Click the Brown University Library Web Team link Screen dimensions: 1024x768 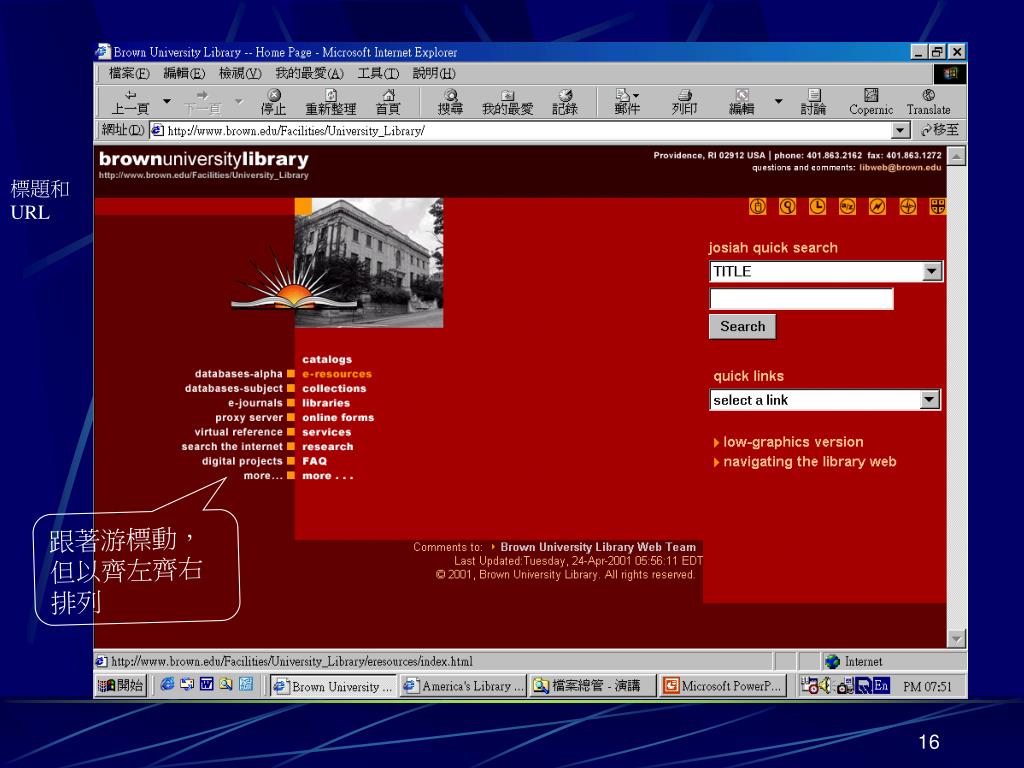pos(598,547)
